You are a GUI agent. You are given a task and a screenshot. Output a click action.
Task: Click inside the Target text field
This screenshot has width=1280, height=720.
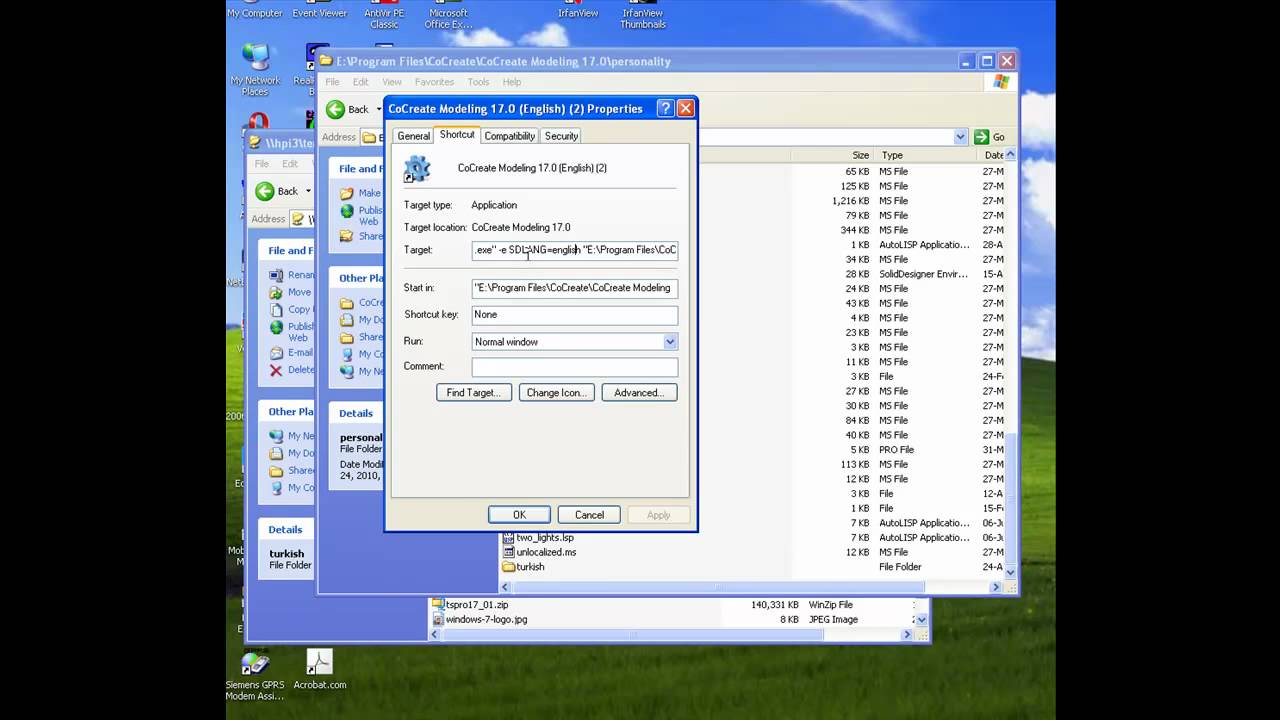(x=574, y=250)
